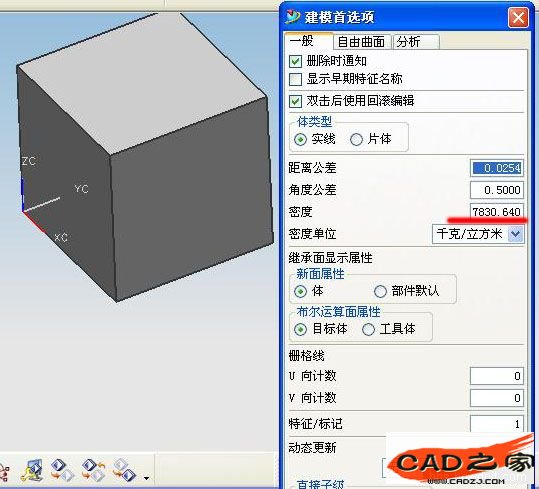Click the move-to-layer icon with down arrow

(x=63, y=470)
